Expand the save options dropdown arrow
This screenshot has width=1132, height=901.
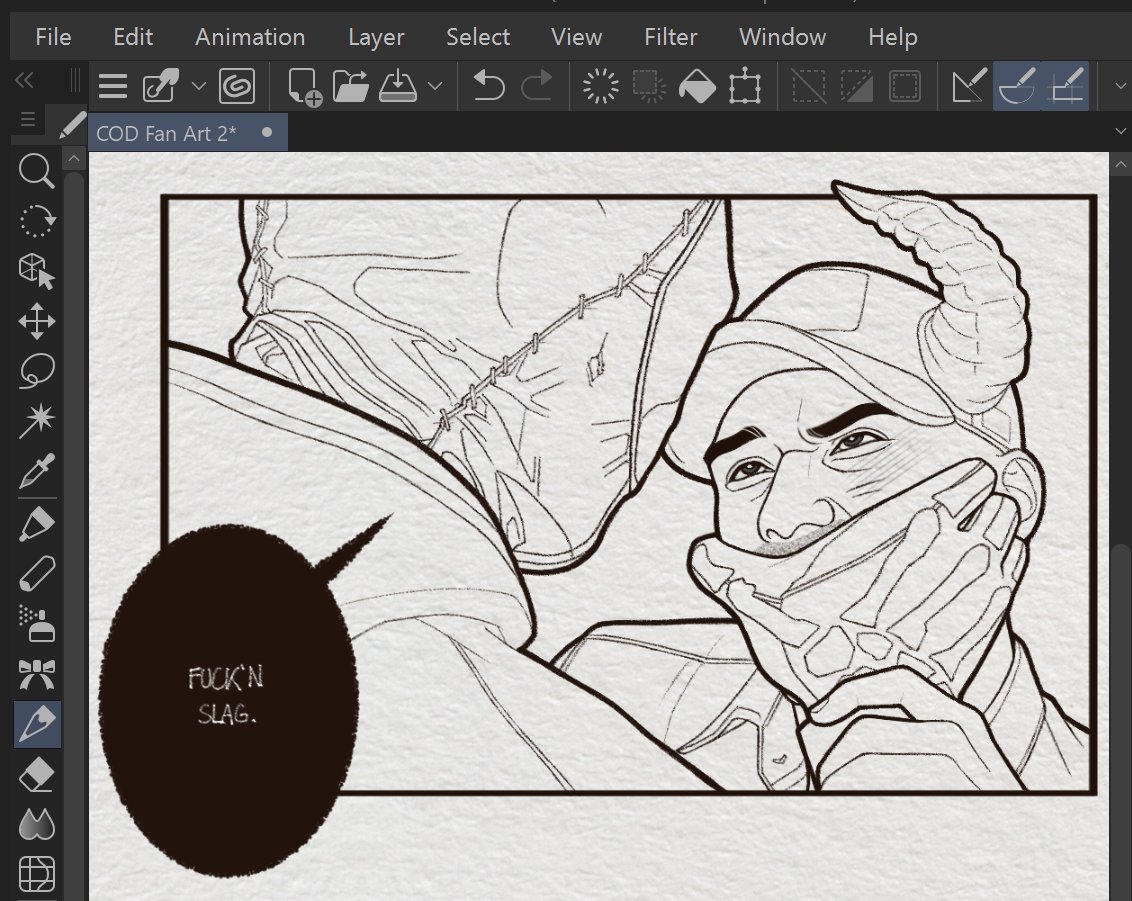(435, 87)
